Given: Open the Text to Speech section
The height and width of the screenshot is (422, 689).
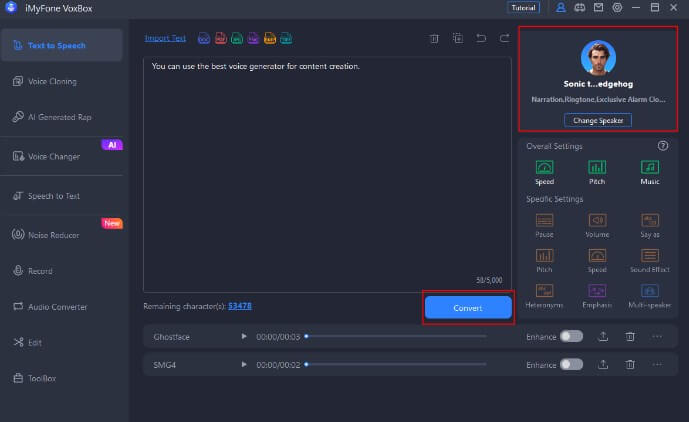Looking at the screenshot, I should point(62,45).
